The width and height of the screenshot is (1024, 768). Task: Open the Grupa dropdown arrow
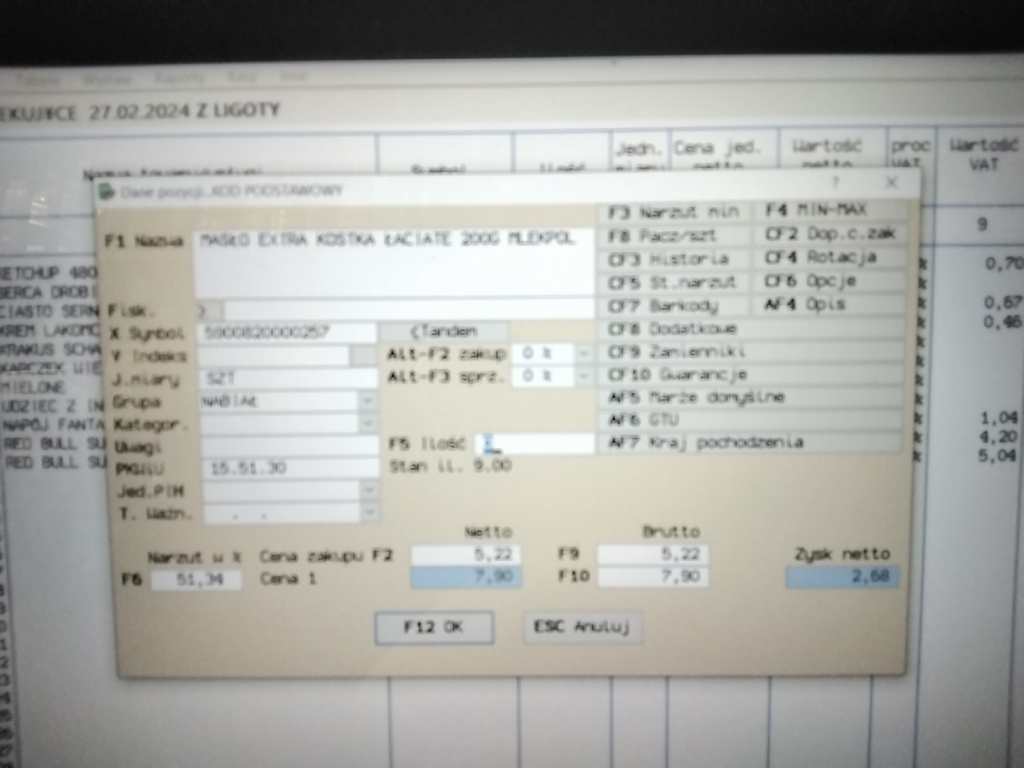tap(369, 401)
